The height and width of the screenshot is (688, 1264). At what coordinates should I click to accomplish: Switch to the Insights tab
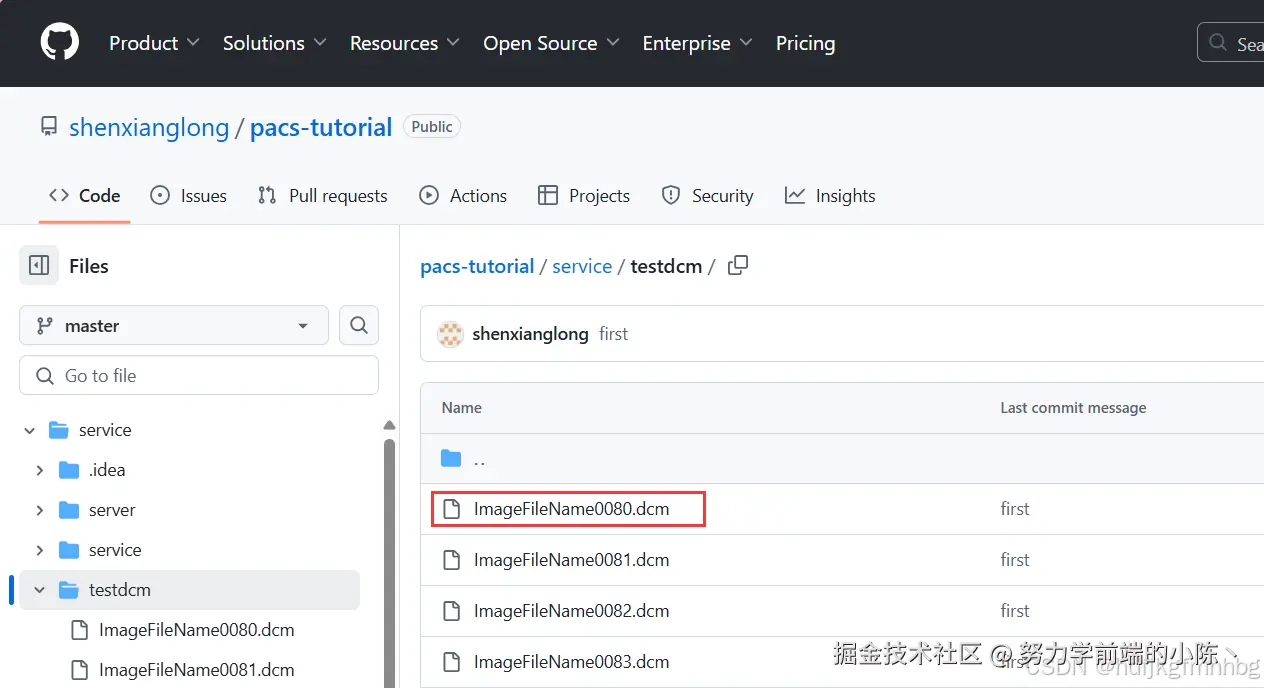pos(830,196)
